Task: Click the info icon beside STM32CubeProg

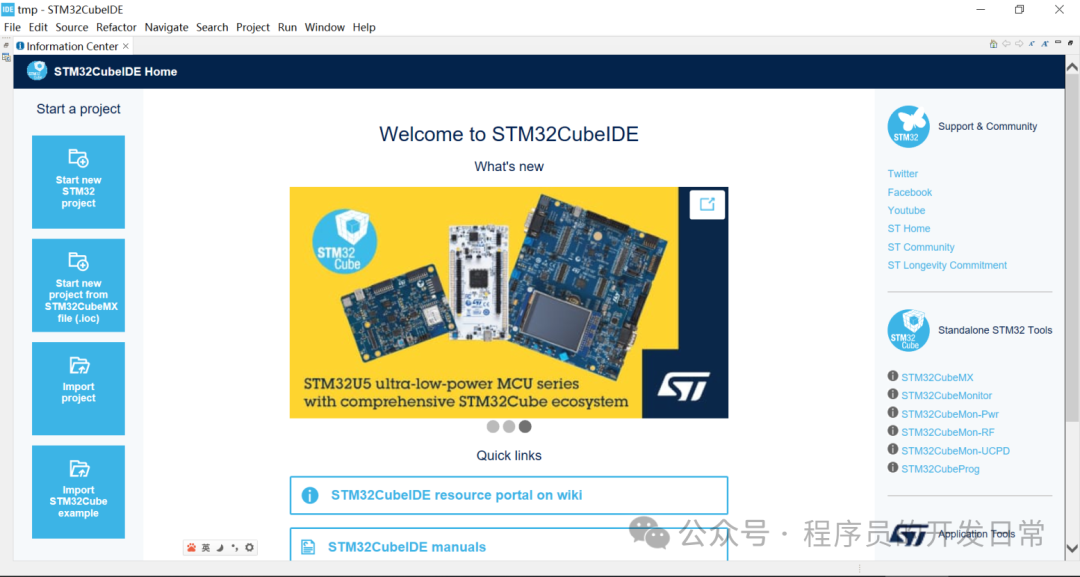Action: (893, 468)
